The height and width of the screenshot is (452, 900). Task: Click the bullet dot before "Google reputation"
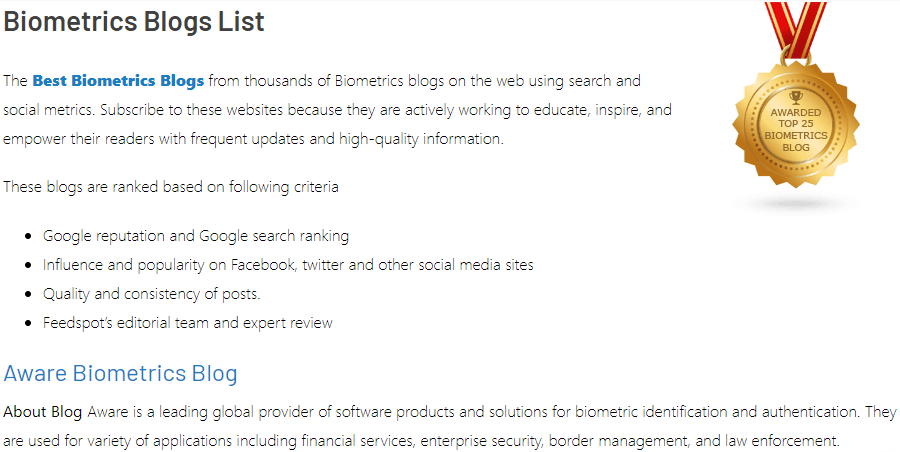click(26, 237)
